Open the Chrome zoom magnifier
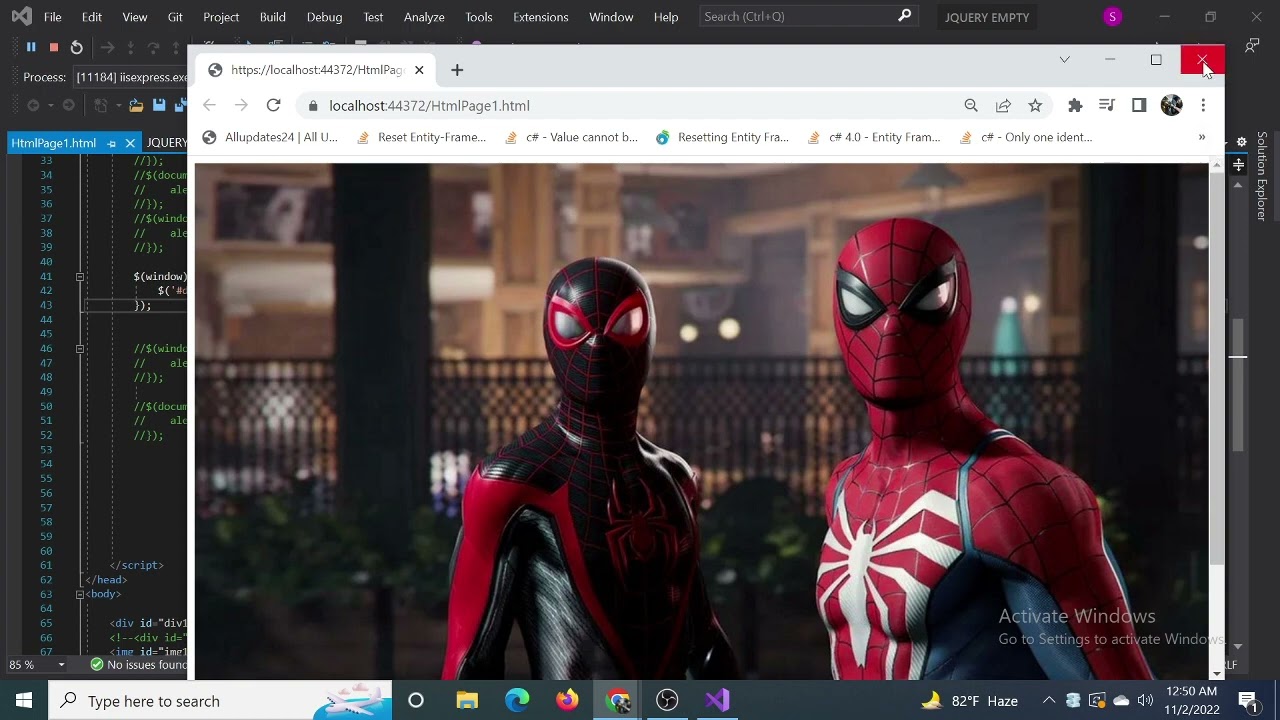1280x720 pixels. (x=971, y=105)
